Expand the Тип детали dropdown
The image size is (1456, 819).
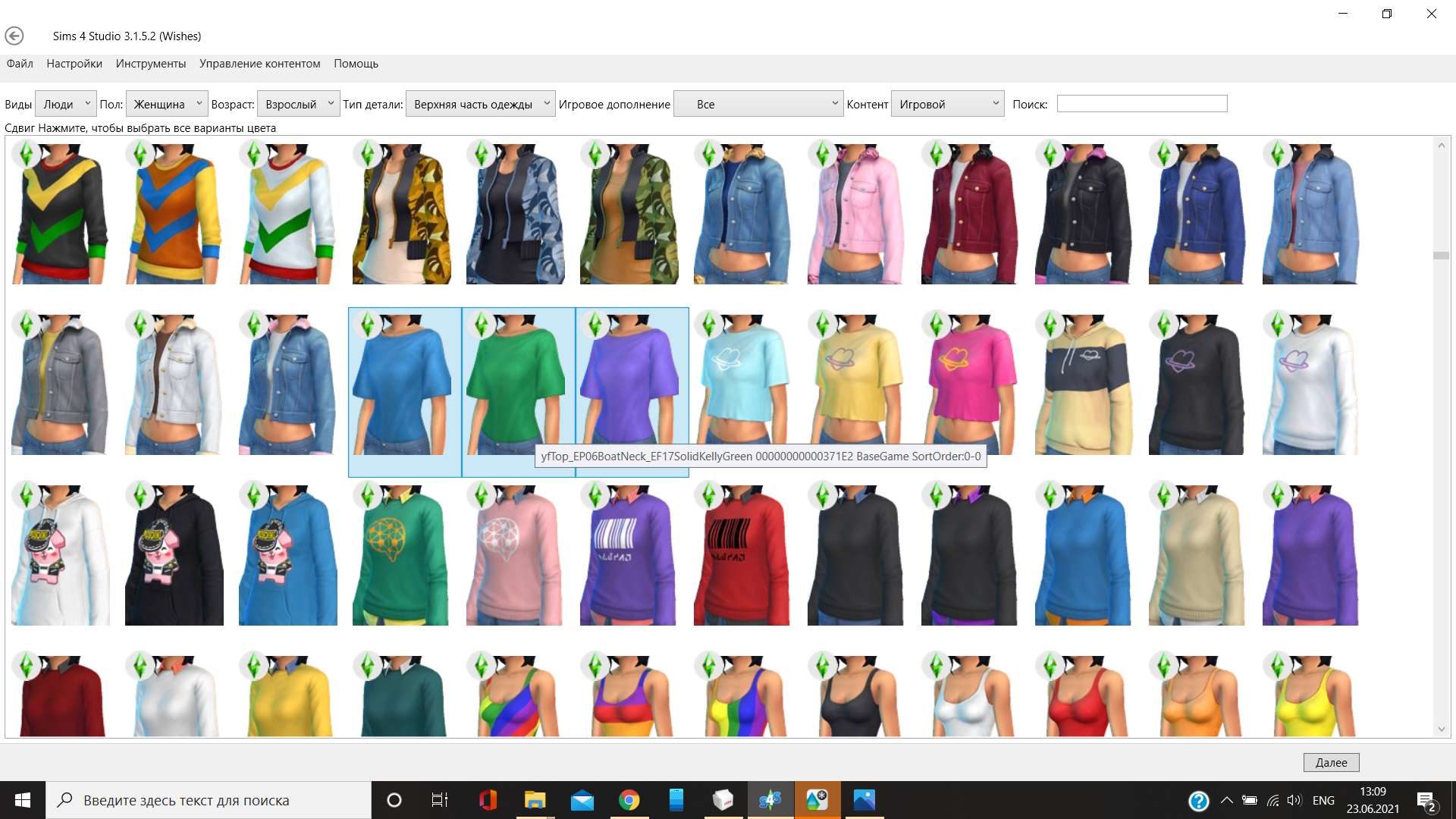click(x=480, y=104)
